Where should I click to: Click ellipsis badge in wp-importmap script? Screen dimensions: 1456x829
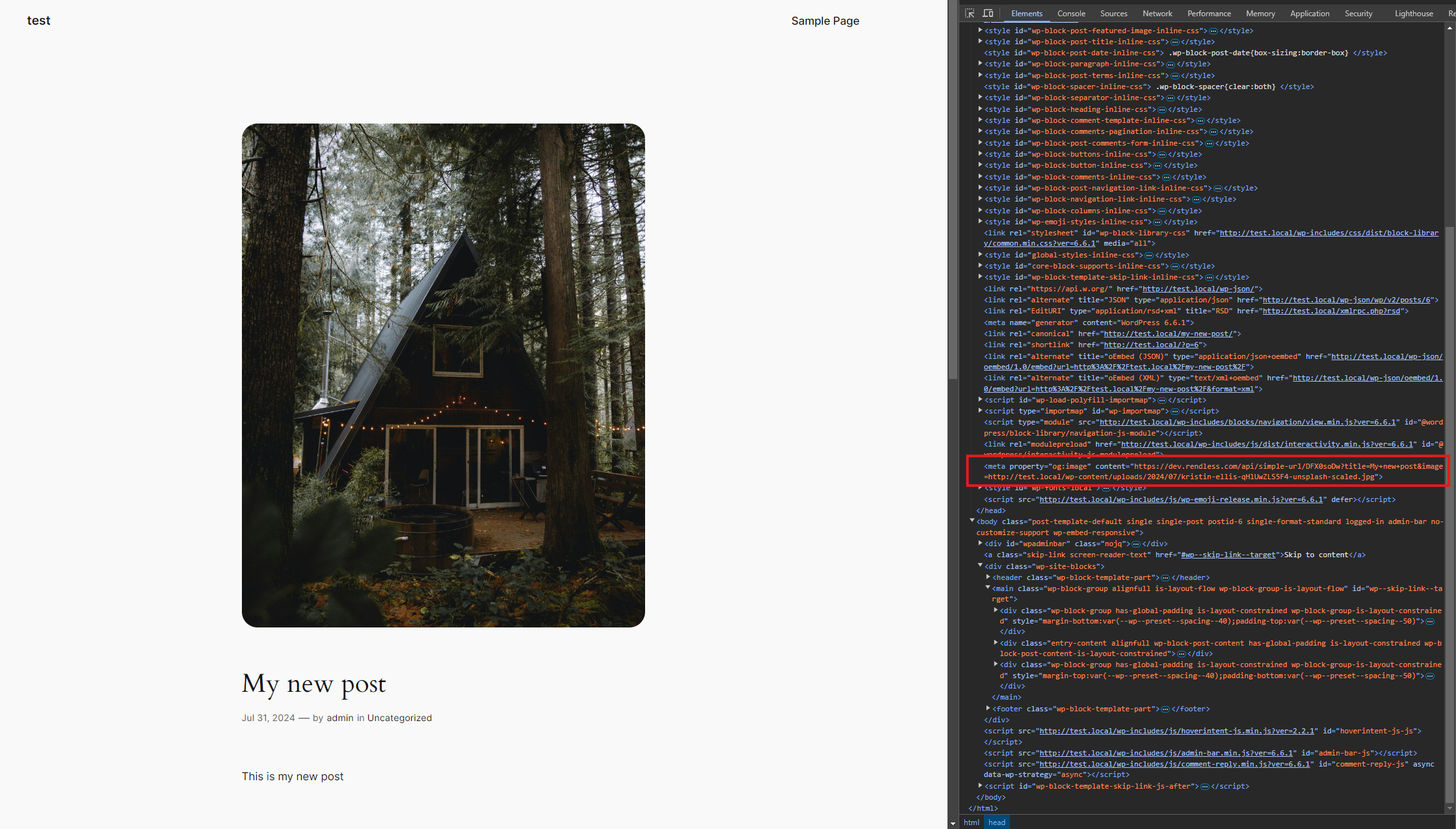click(1174, 411)
